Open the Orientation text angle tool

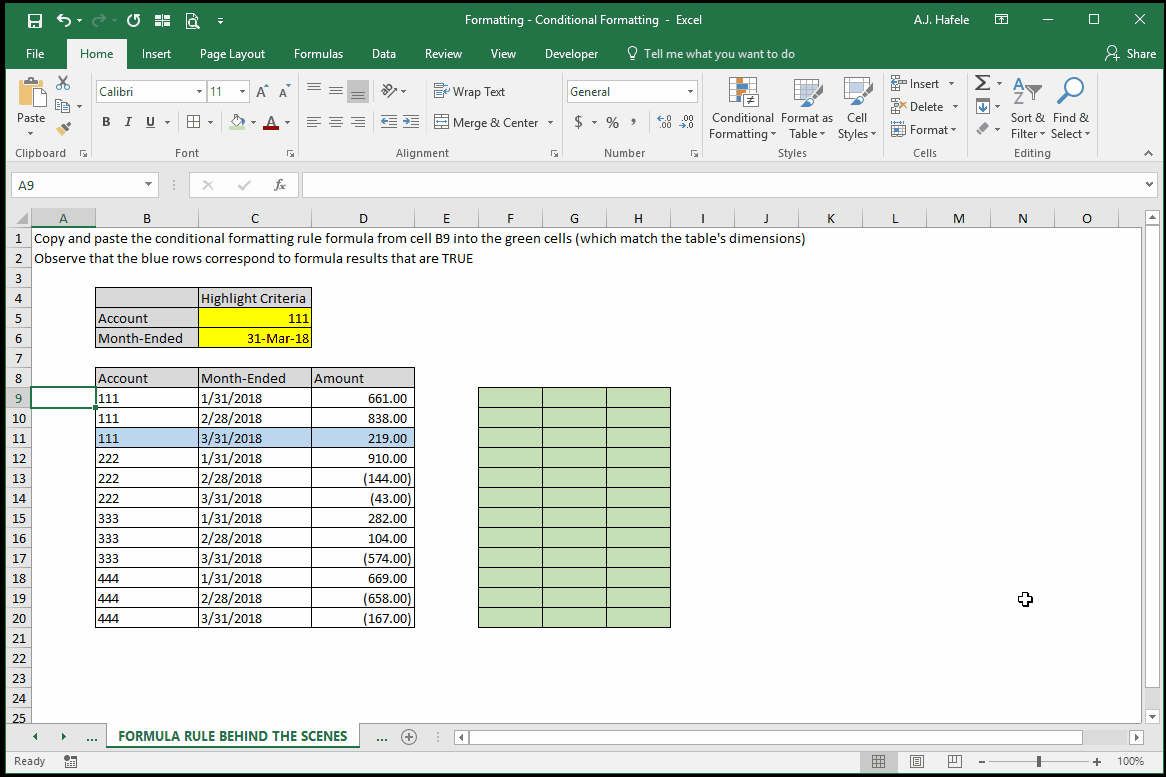(x=390, y=91)
